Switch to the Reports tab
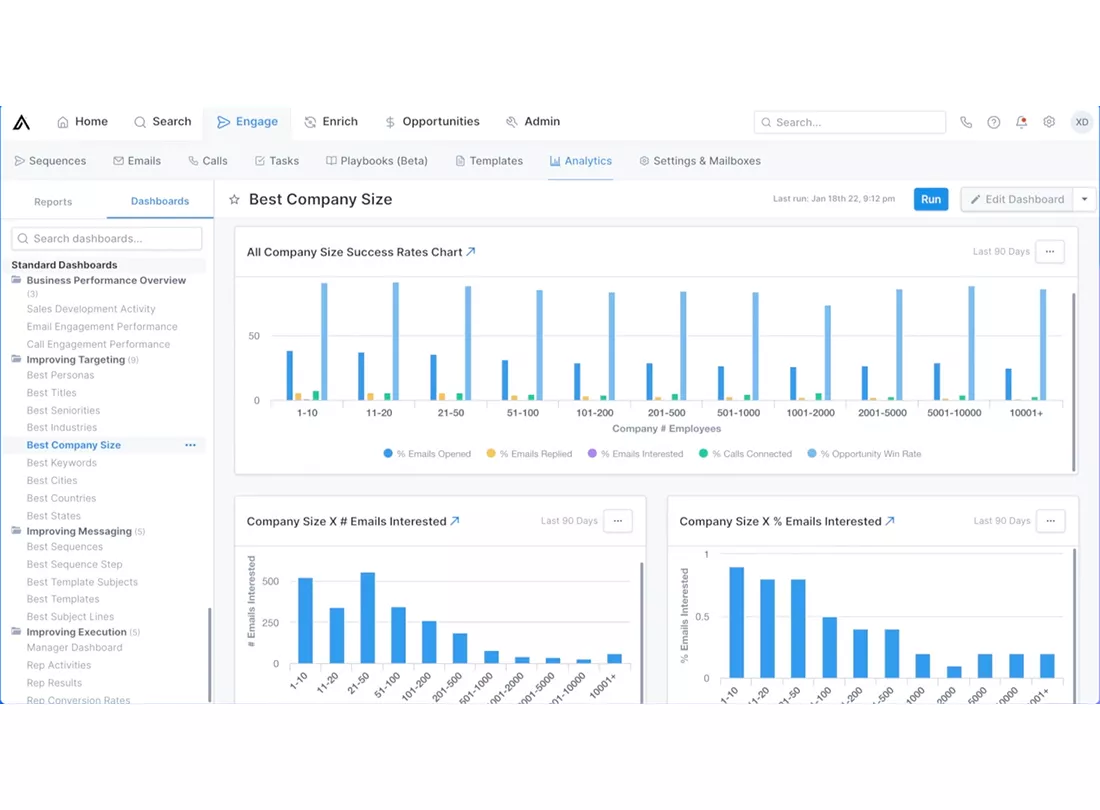1100x810 pixels. point(53,202)
